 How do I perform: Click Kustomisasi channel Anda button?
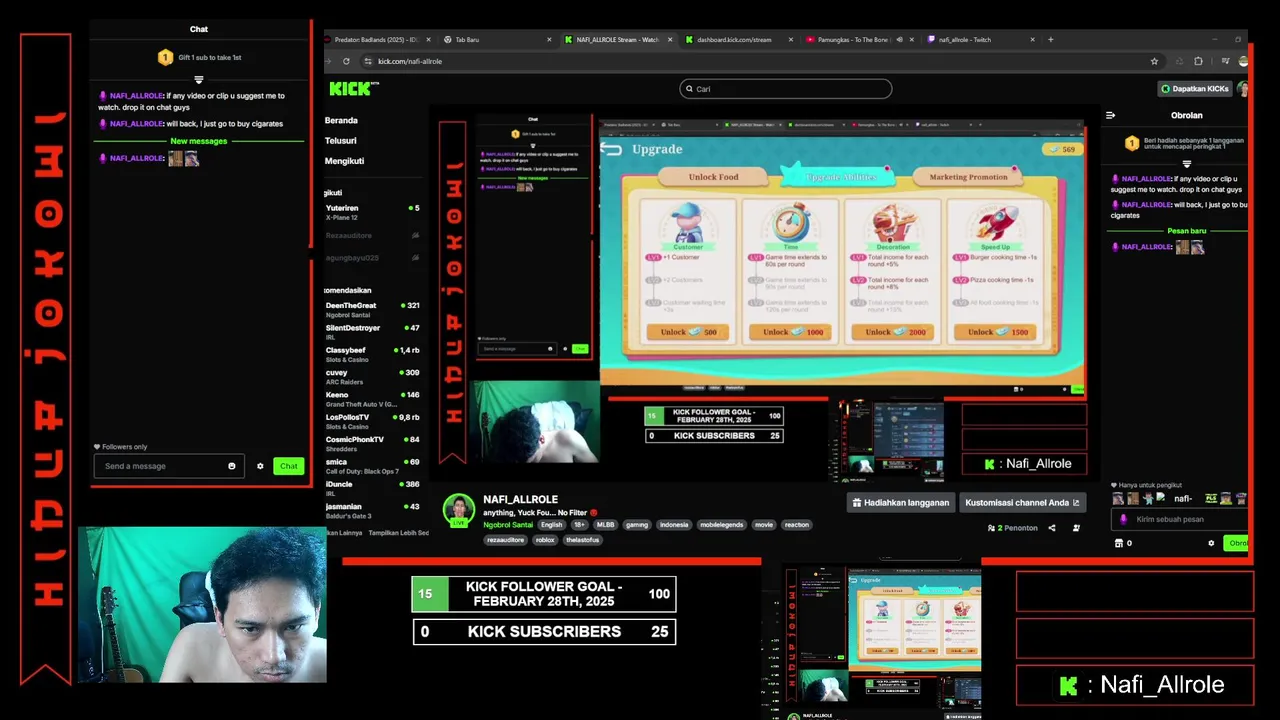[x=1022, y=503]
